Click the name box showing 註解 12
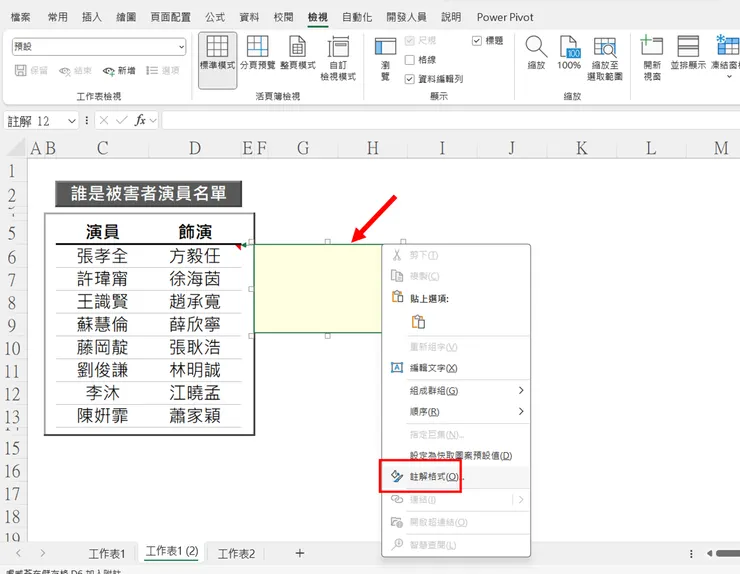Image resolution: width=740 pixels, height=574 pixels. (x=35, y=121)
